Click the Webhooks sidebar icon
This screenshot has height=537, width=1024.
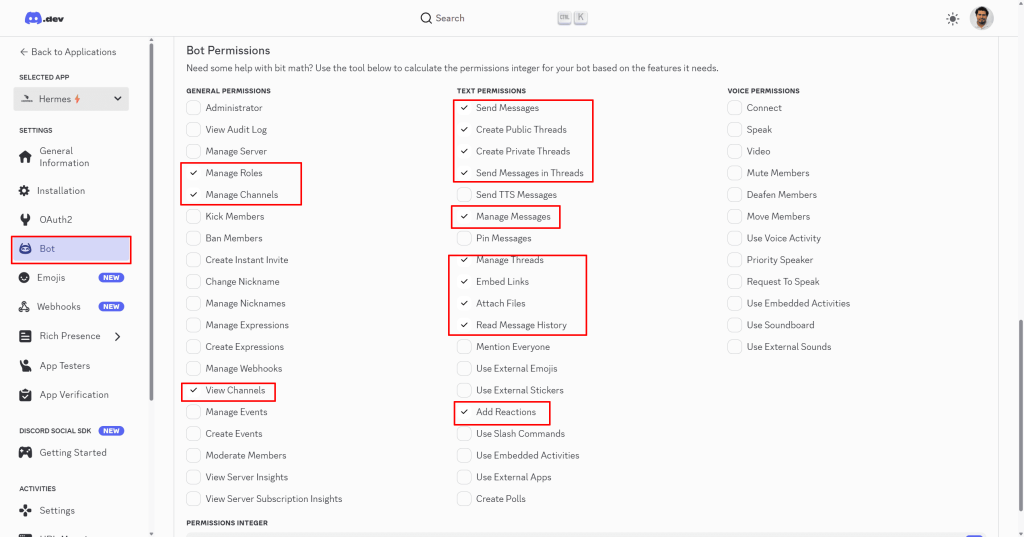click(x=25, y=307)
